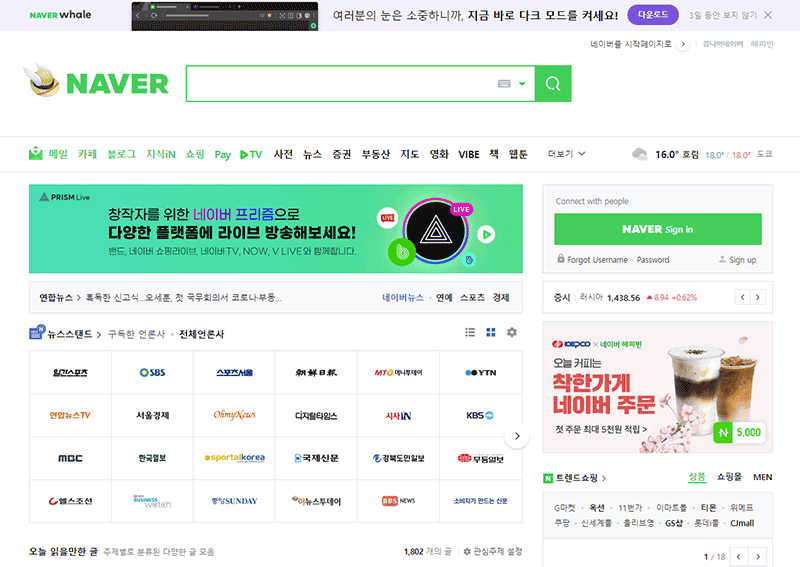Click the green NAVER Sign in button
The height and width of the screenshot is (567, 800).
658,229
